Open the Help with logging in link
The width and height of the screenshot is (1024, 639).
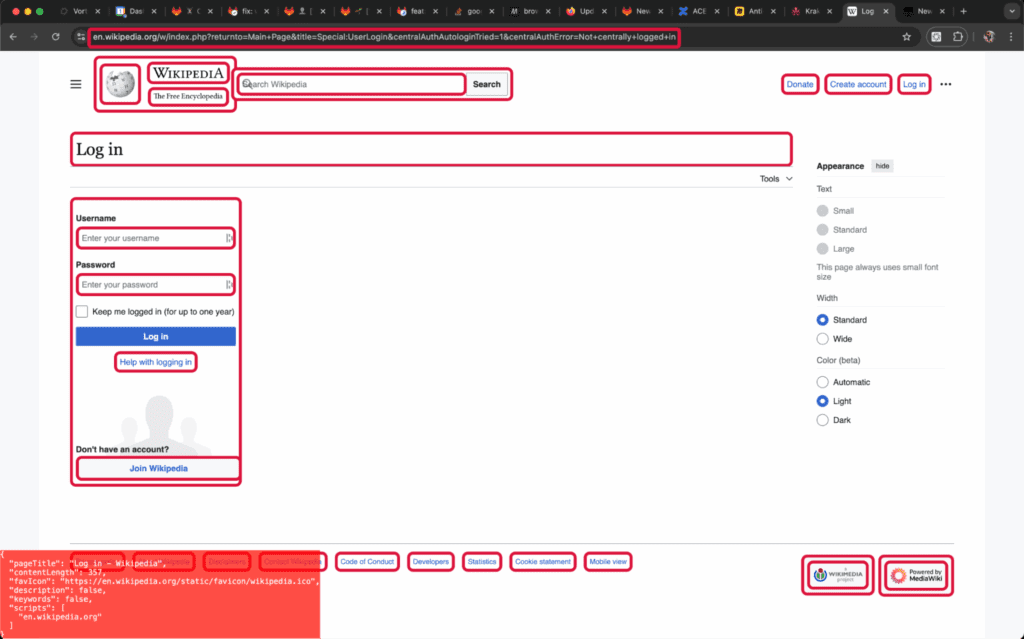[x=155, y=361]
